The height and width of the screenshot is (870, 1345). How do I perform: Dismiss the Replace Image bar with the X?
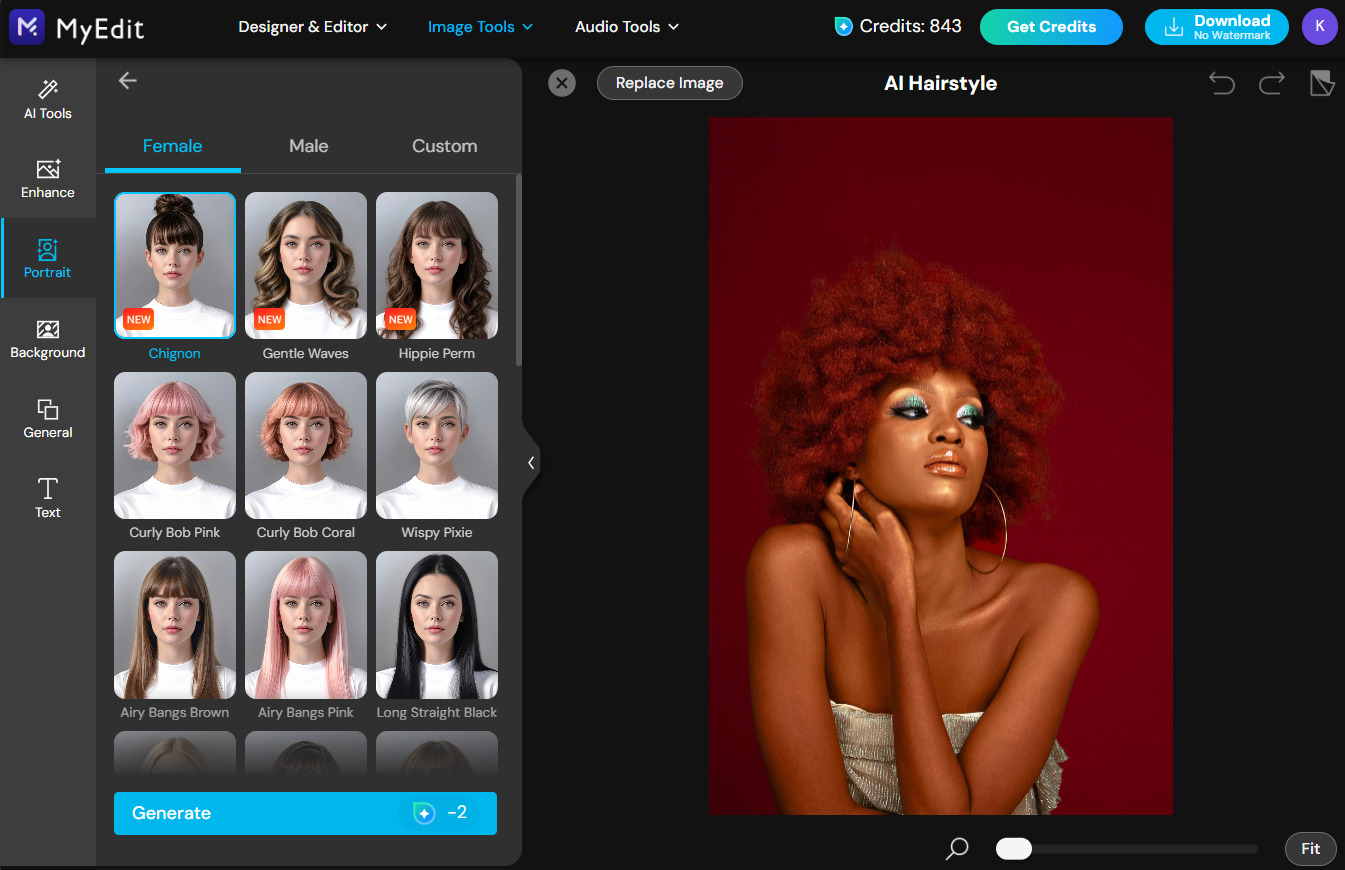click(561, 83)
